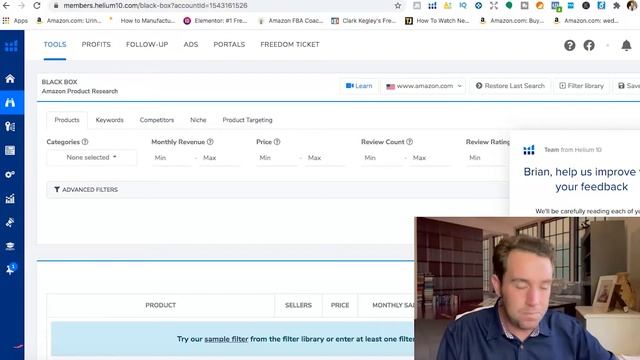Click the Price help question icon
The image size is (640, 360).
click(x=277, y=142)
